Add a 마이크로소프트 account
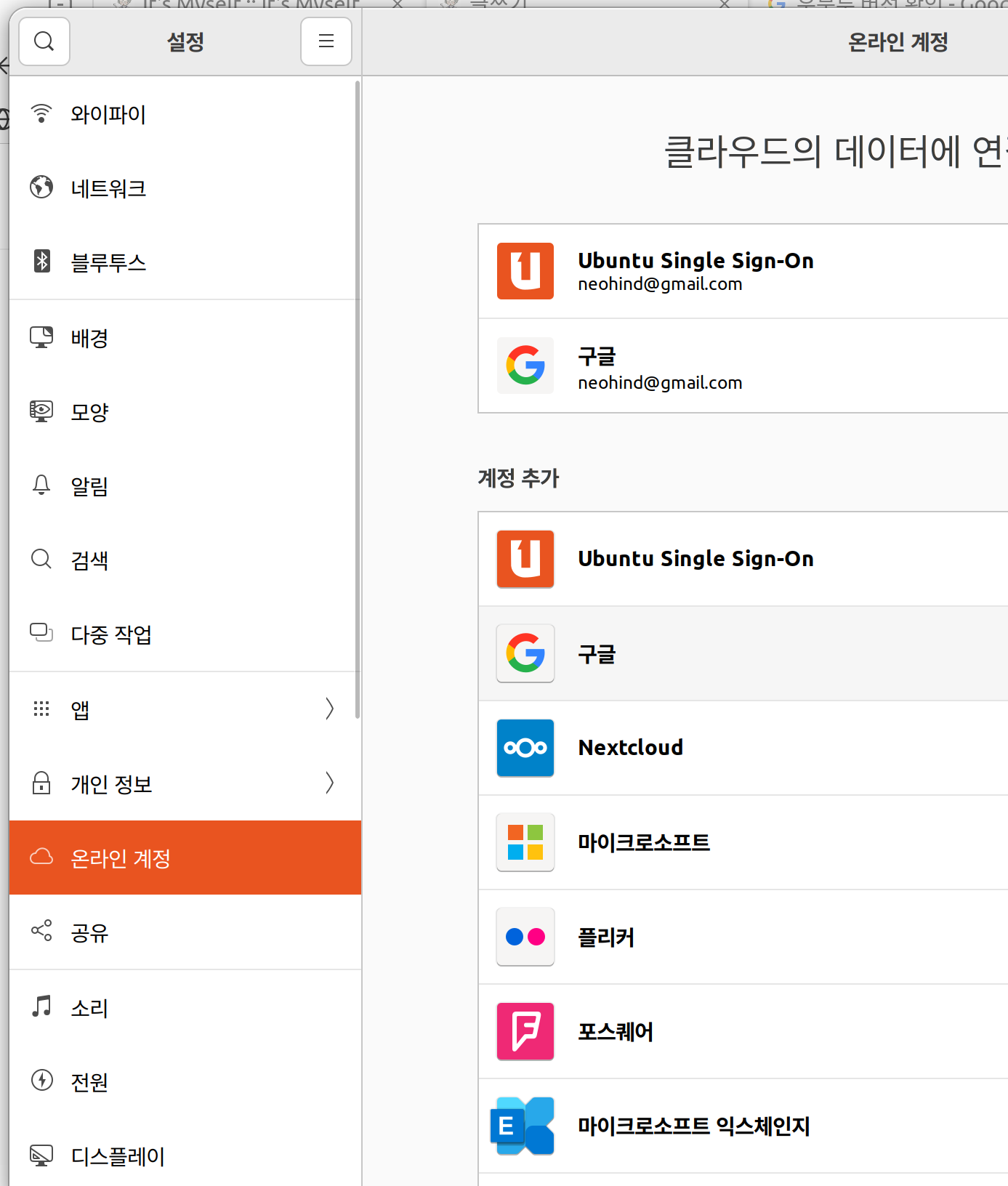This screenshot has width=1008, height=1186. click(743, 842)
